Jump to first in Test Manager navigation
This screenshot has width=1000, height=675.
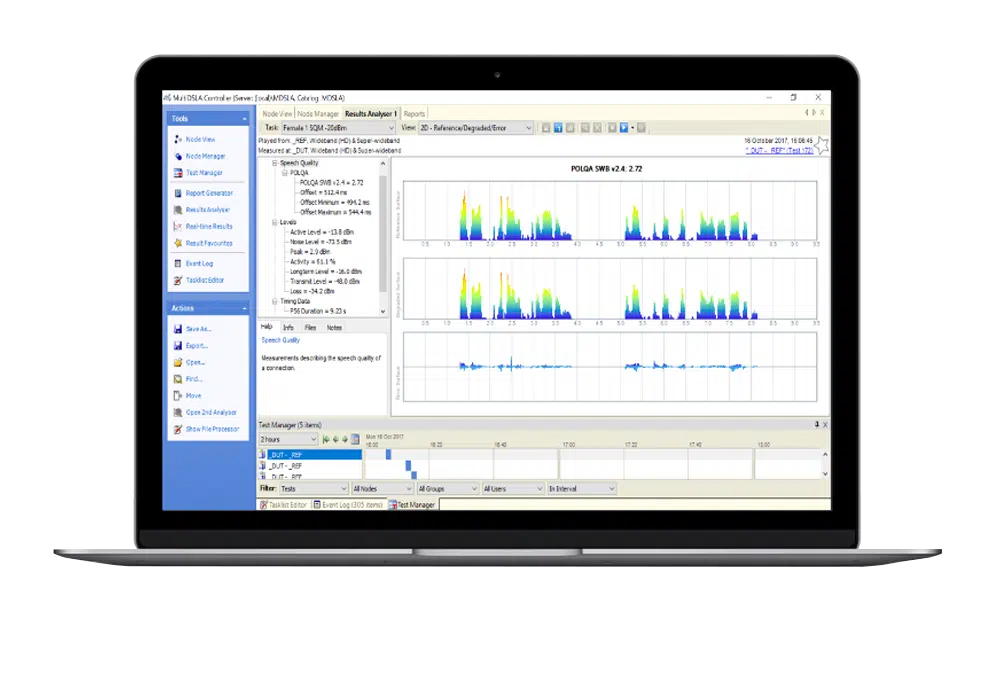pyautogui.click(x=326, y=439)
